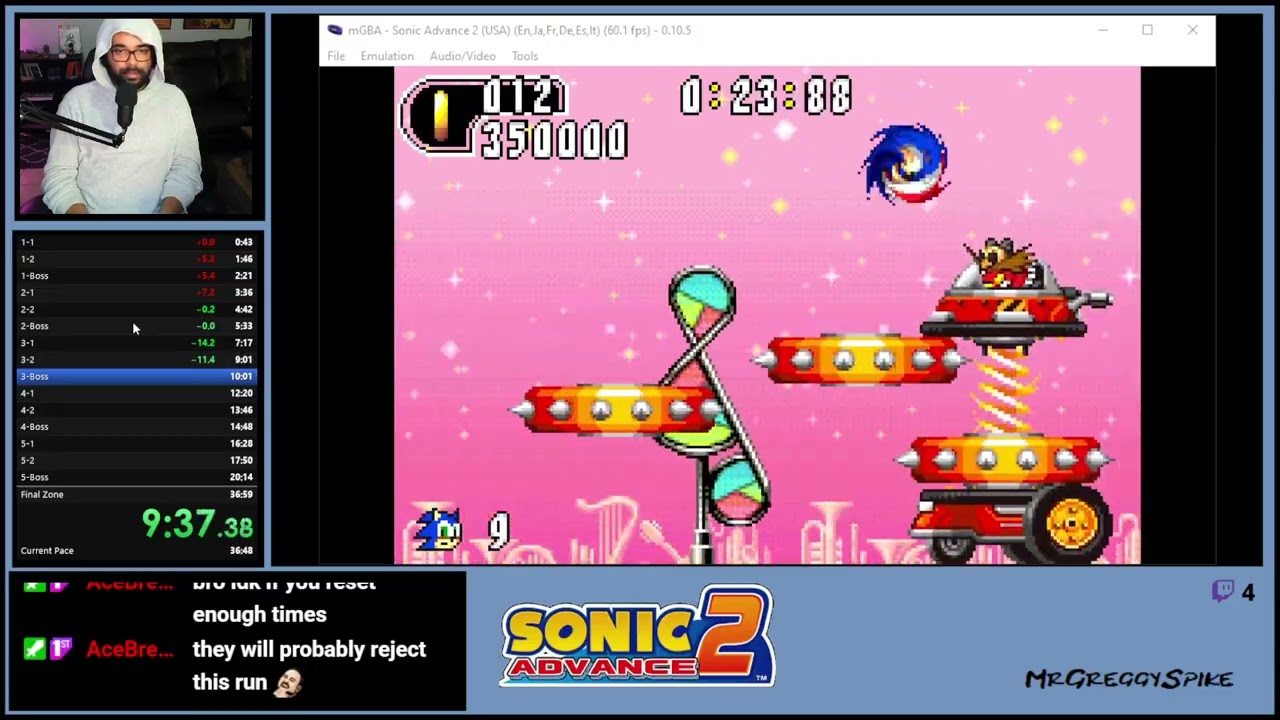Select the 4-Boss split row
Viewport: 1280px width, 720px height.
[x=137, y=427]
